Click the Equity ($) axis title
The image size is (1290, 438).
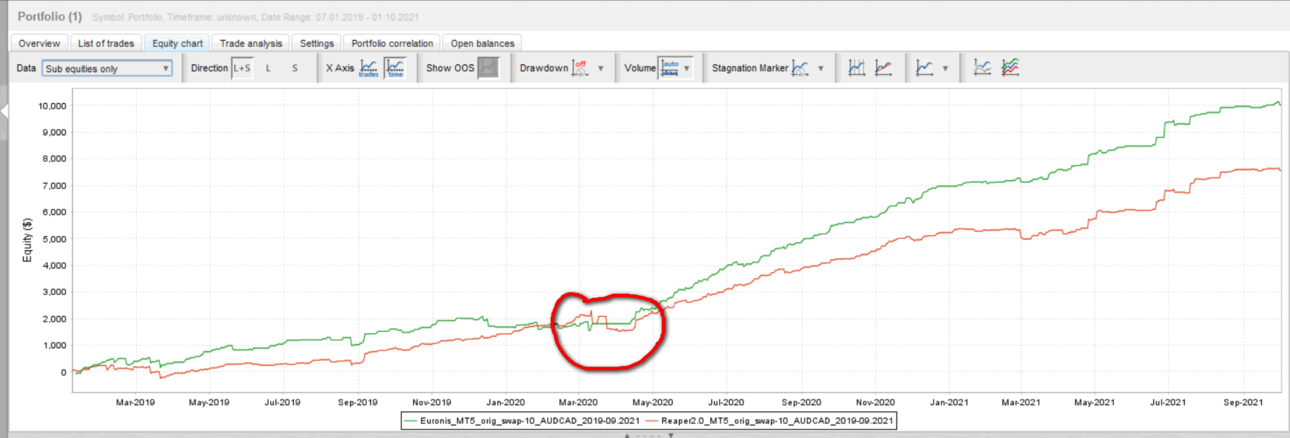(x=27, y=242)
